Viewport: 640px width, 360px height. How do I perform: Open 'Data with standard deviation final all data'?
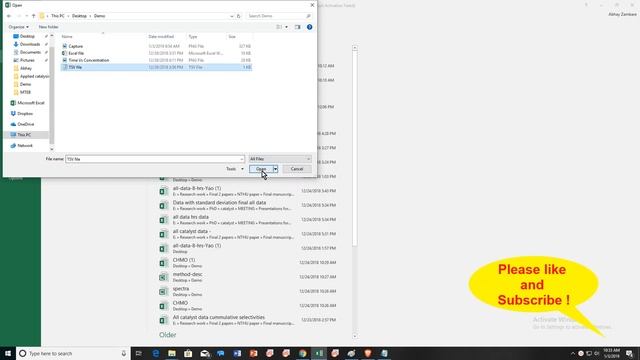[247, 205]
